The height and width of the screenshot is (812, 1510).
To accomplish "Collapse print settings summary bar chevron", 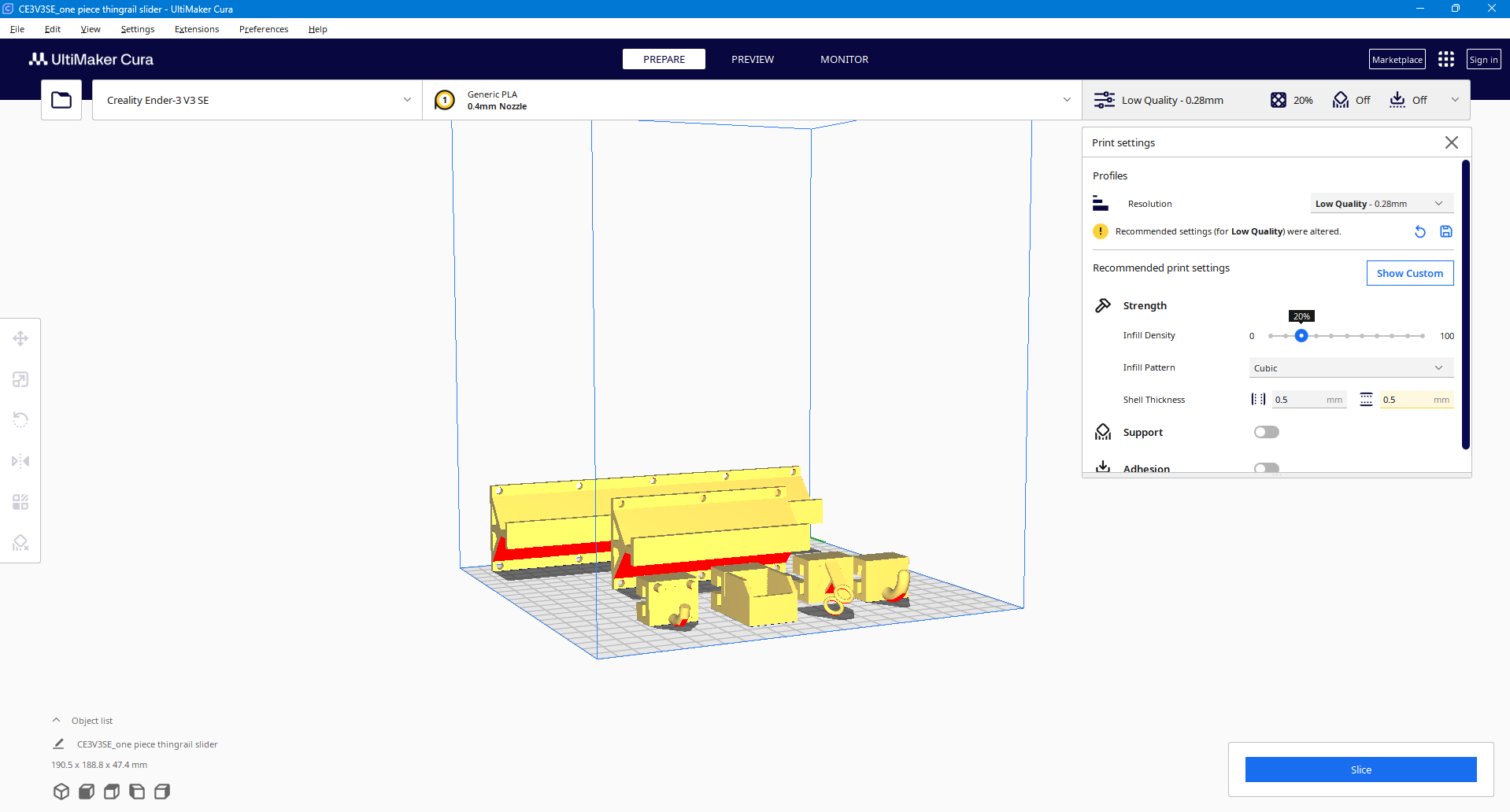I will 1455,100.
